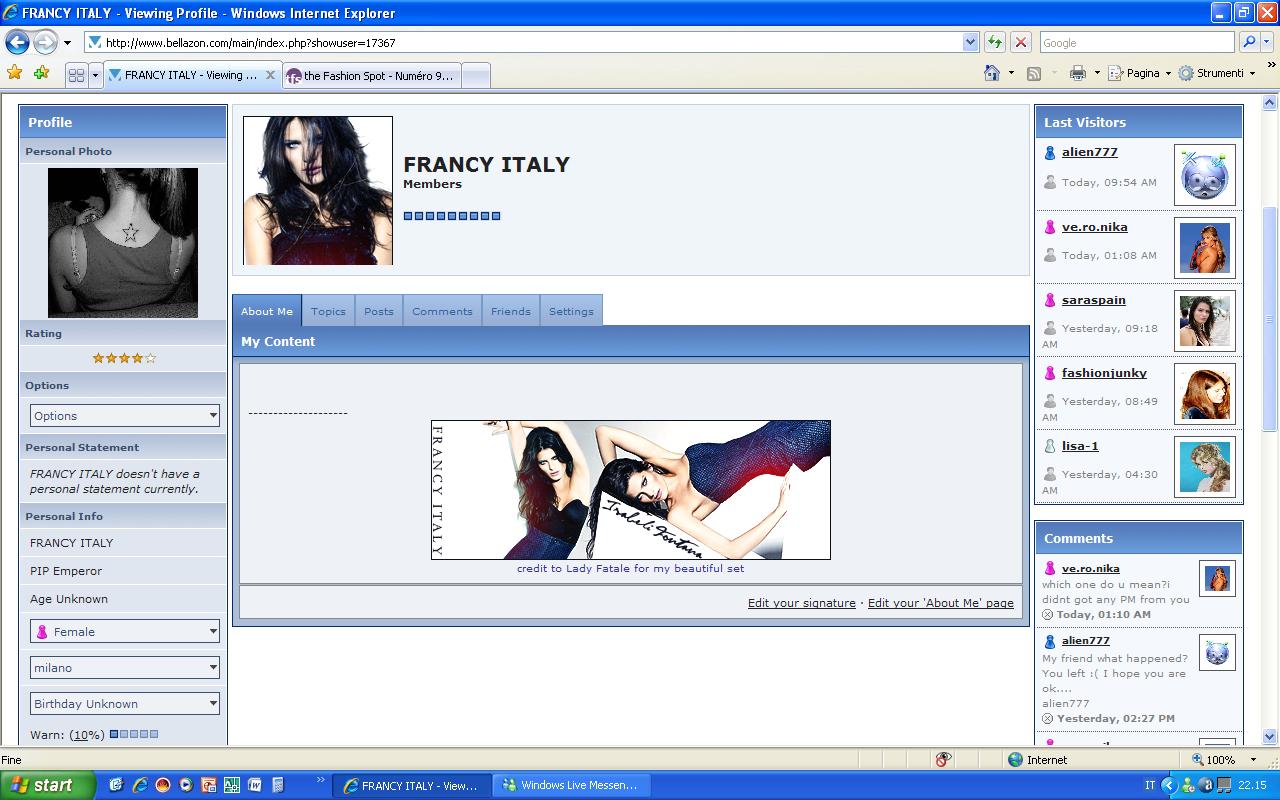
Task: Click the Google search input field
Action: 1136,42
